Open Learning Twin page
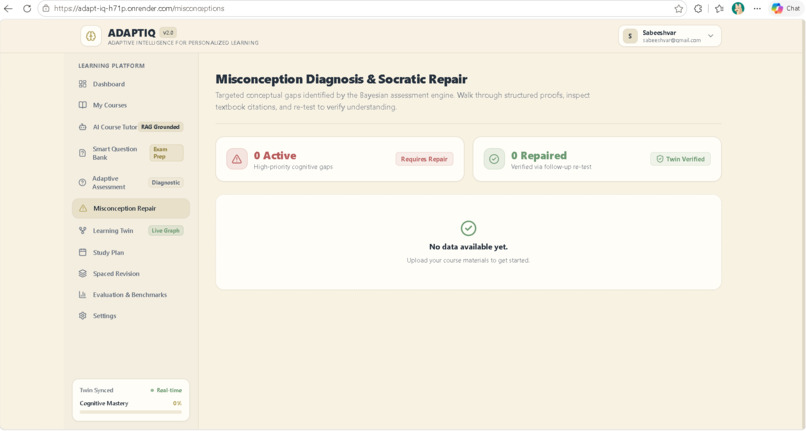The width and height of the screenshot is (806, 431). click(131, 230)
